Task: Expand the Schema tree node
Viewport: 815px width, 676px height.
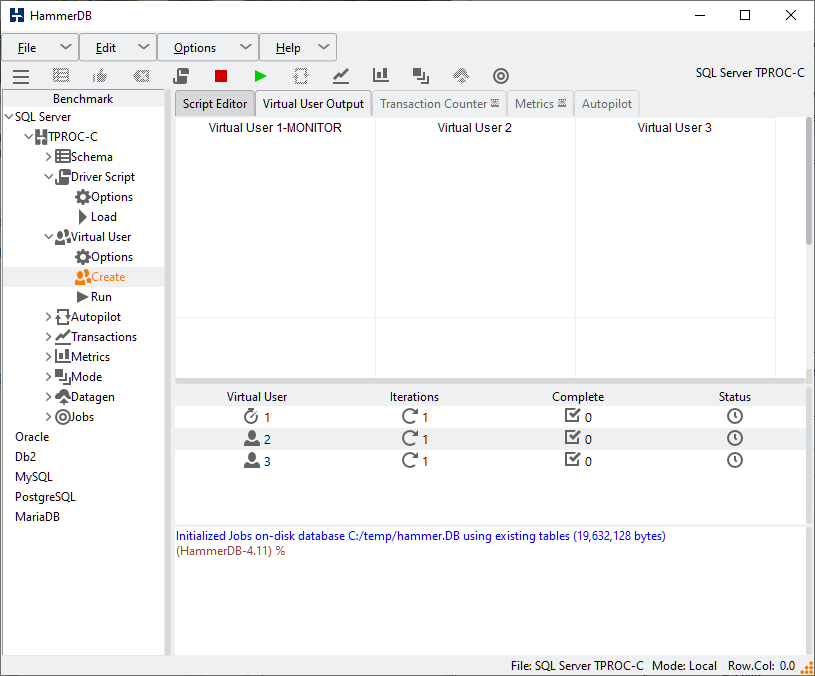Action: pos(48,156)
